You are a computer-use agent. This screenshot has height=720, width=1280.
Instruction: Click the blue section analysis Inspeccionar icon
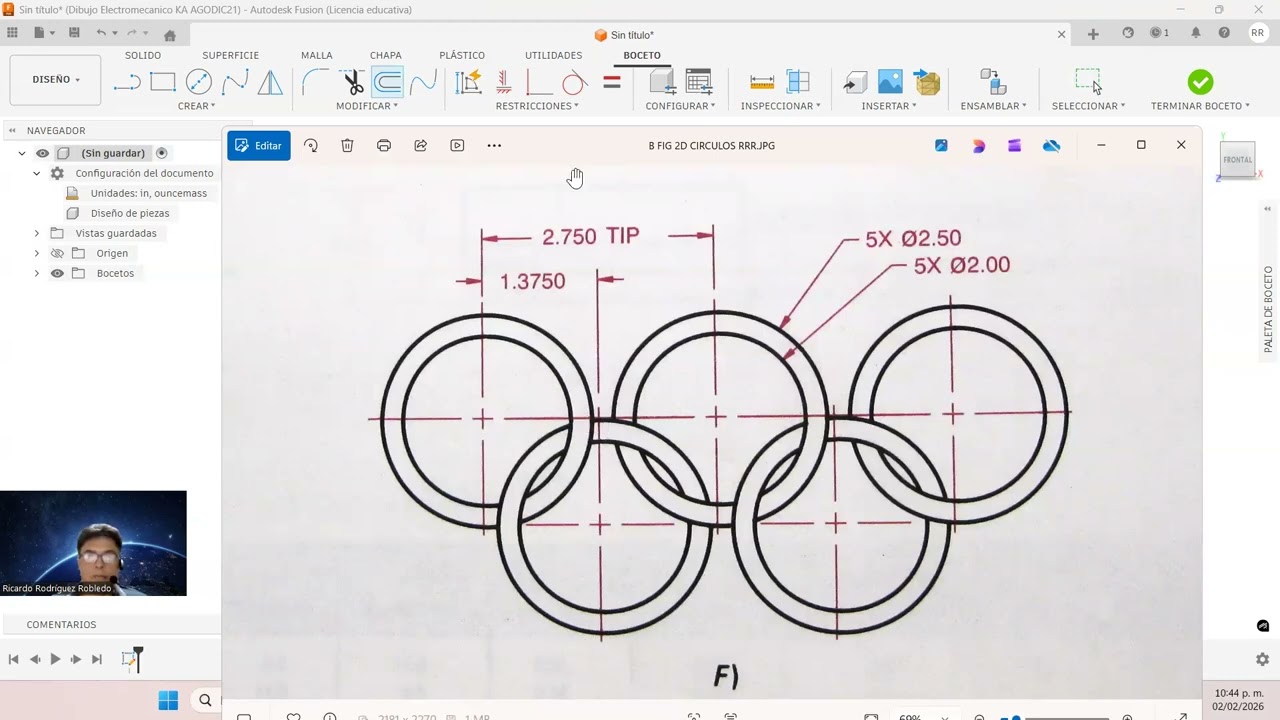[798, 82]
